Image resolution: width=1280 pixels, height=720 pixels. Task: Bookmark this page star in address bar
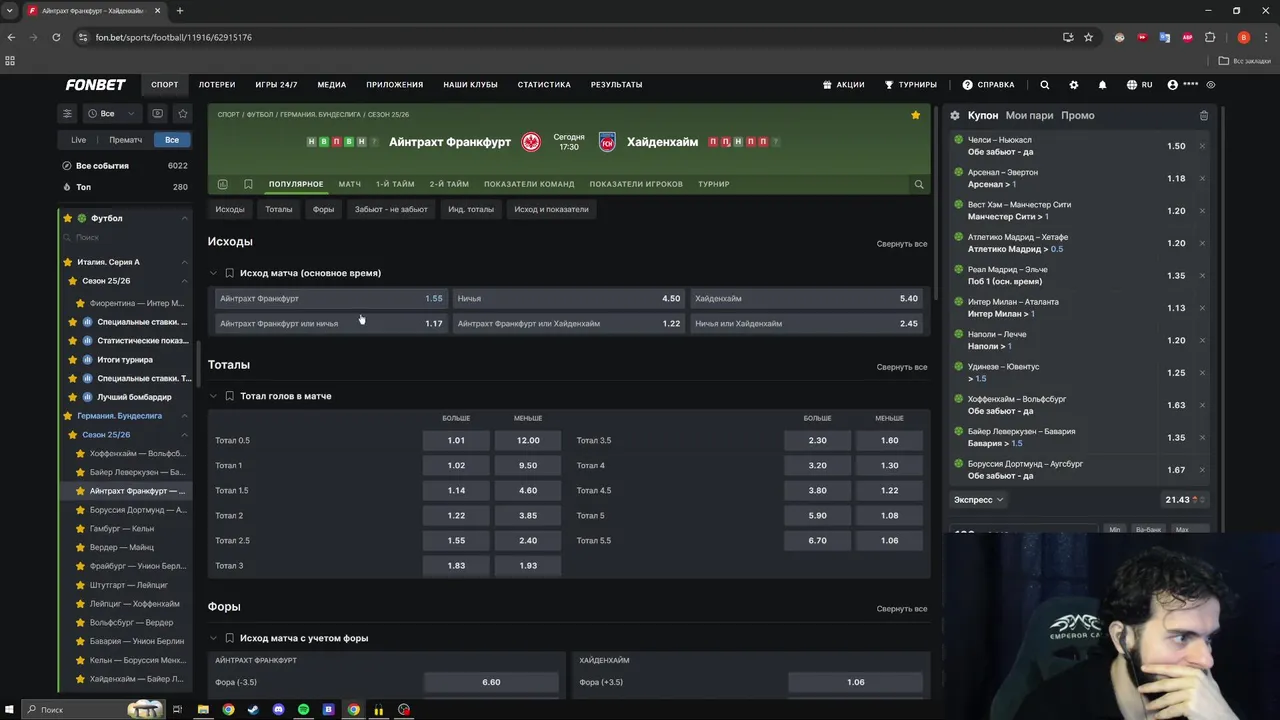(1088, 37)
